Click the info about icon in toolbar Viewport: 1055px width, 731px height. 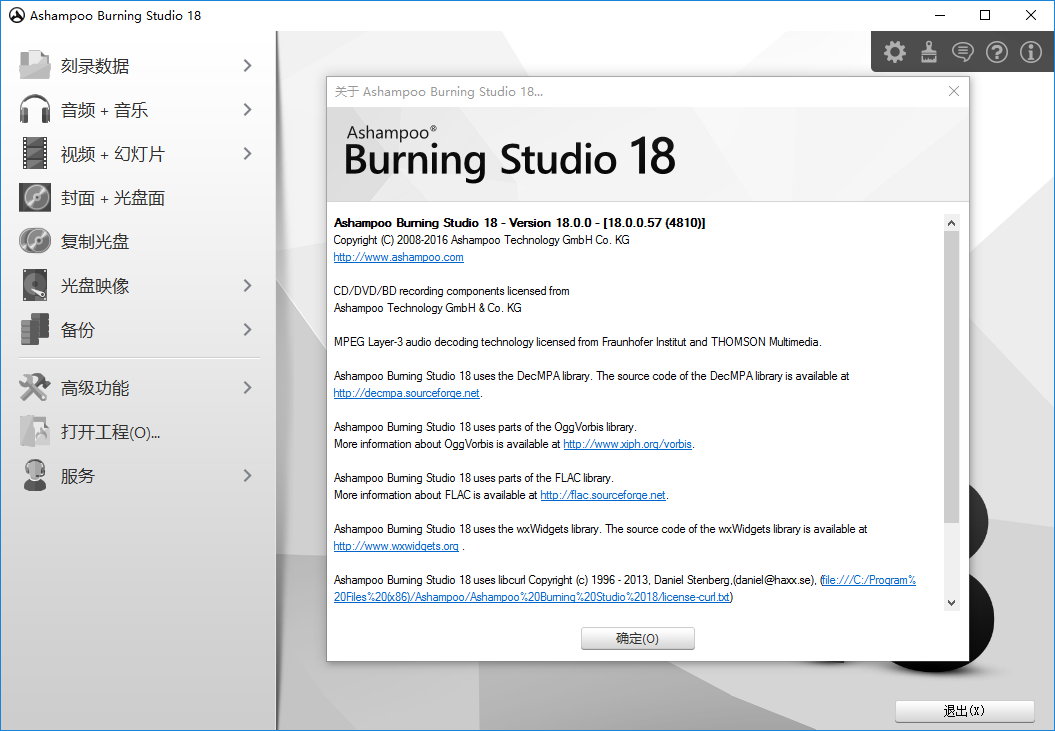point(1031,52)
